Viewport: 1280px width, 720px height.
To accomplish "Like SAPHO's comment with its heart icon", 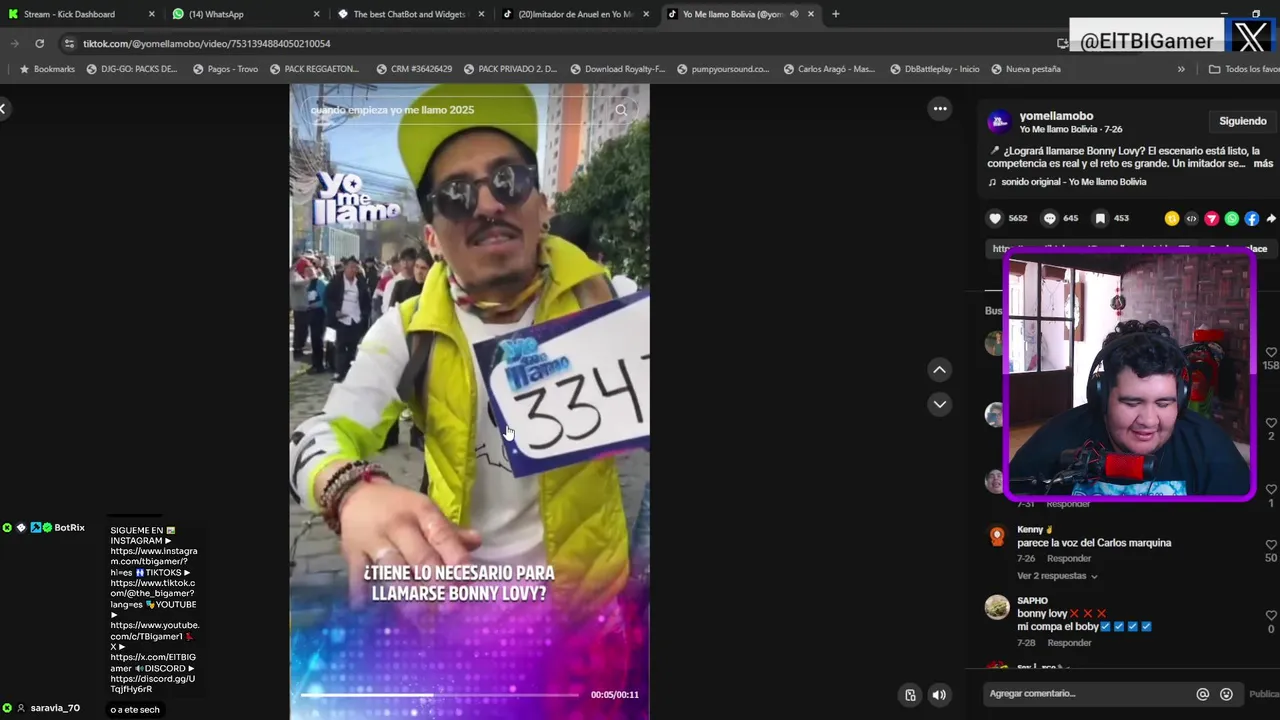I will click(1271, 616).
